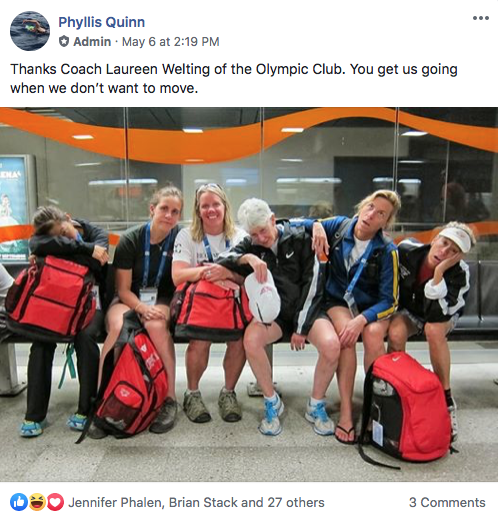Viewport: 498px width, 518px height.
Task: Open Jennifer Phalen's name in reactions
Action: click(116, 502)
